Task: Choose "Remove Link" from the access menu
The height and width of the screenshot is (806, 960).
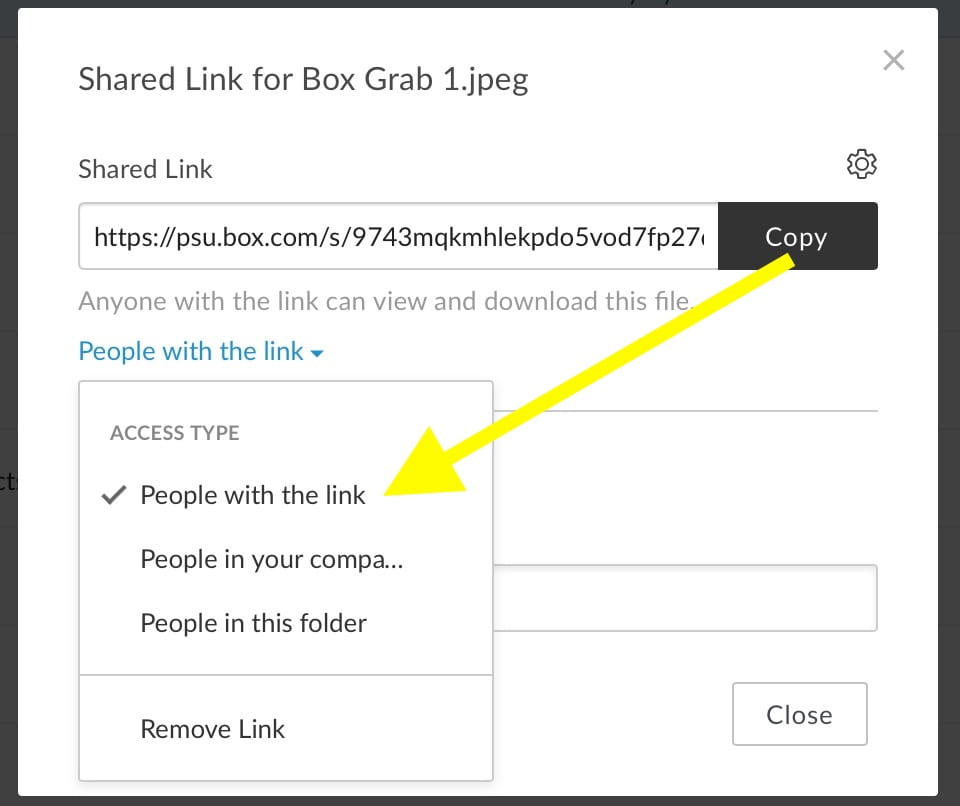Action: 212,729
